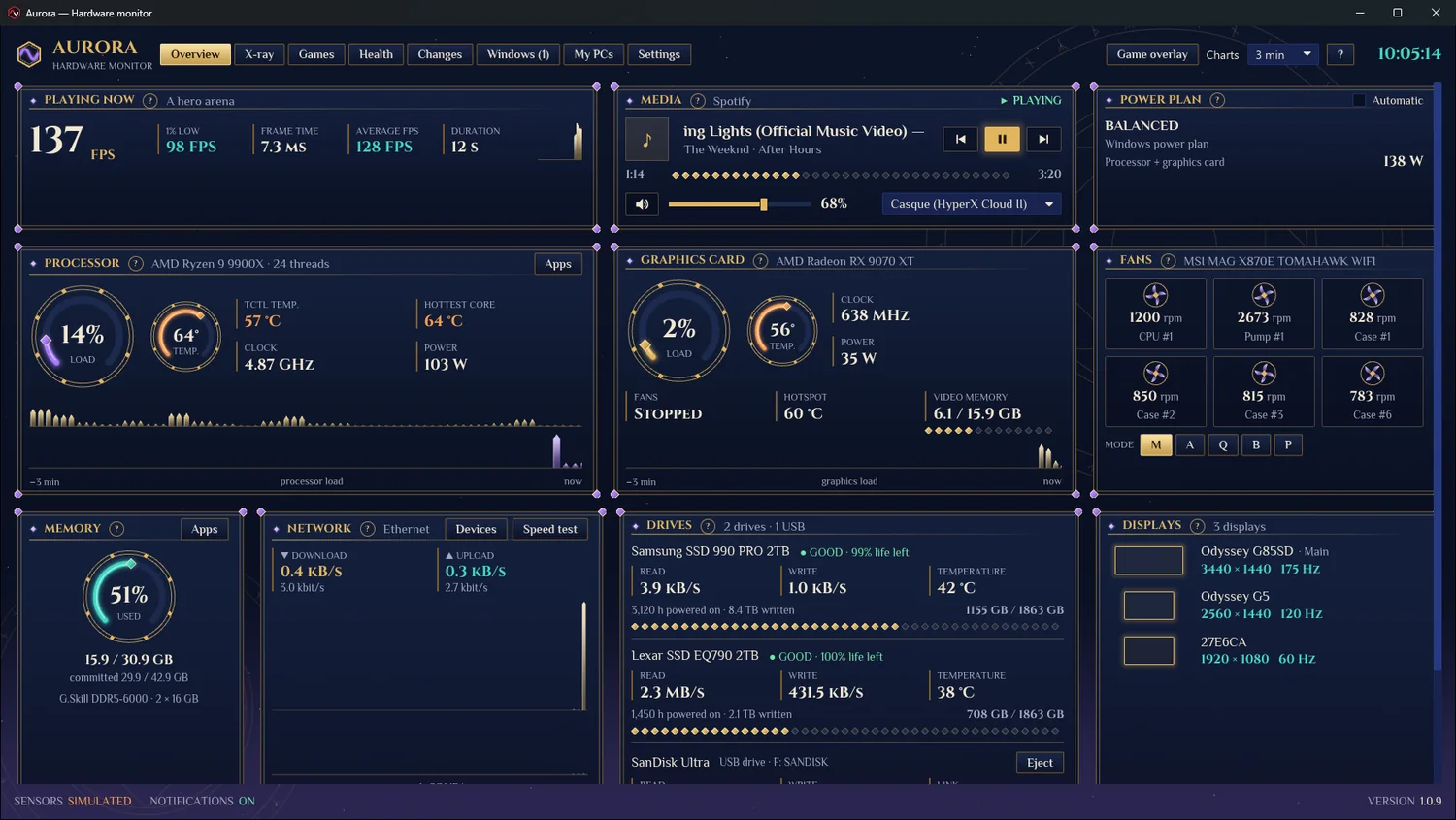The height and width of the screenshot is (820, 1456).
Task: Open the Settings tab
Action: click(659, 54)
